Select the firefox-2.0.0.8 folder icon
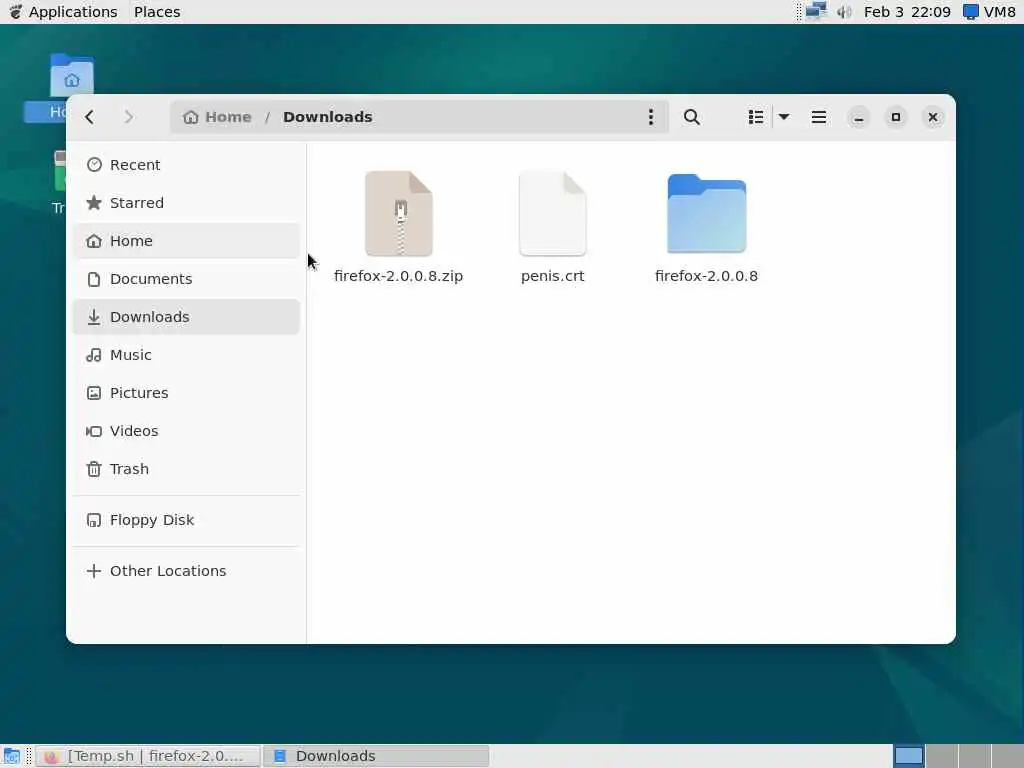 (x=707, y=214)
